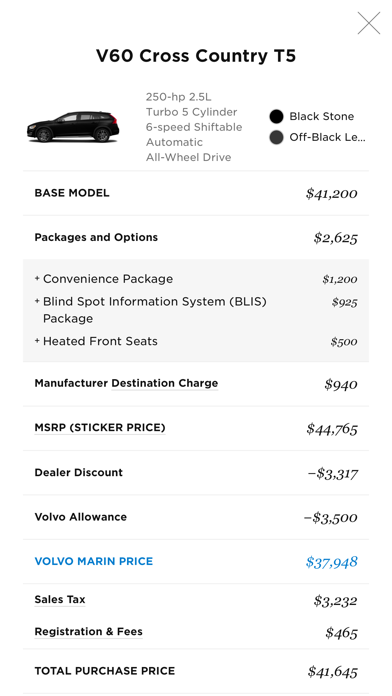Open the Registration & Fees link
The height and width of the screenshot is (696, 392).
click(88, 632)
